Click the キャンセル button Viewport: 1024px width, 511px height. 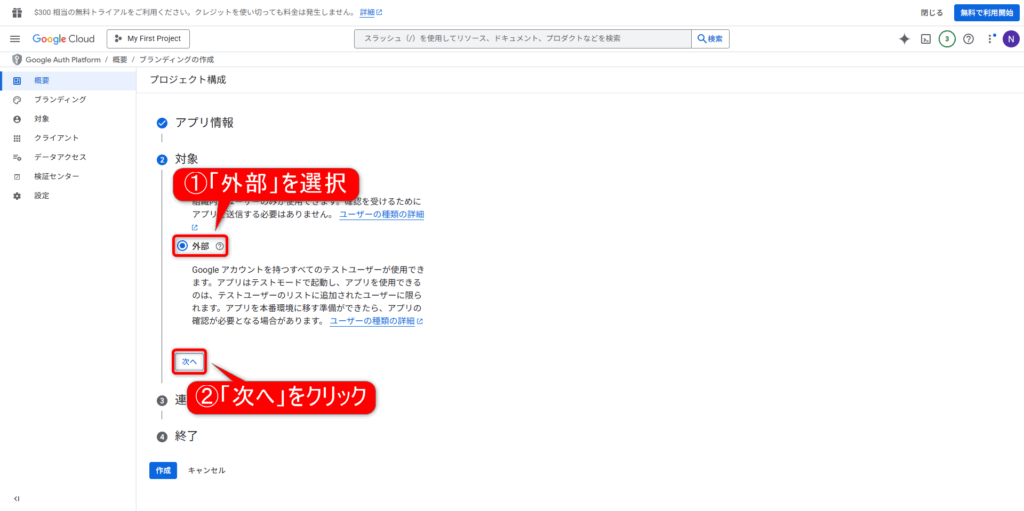pyautogui.click(x=207, y=470)
